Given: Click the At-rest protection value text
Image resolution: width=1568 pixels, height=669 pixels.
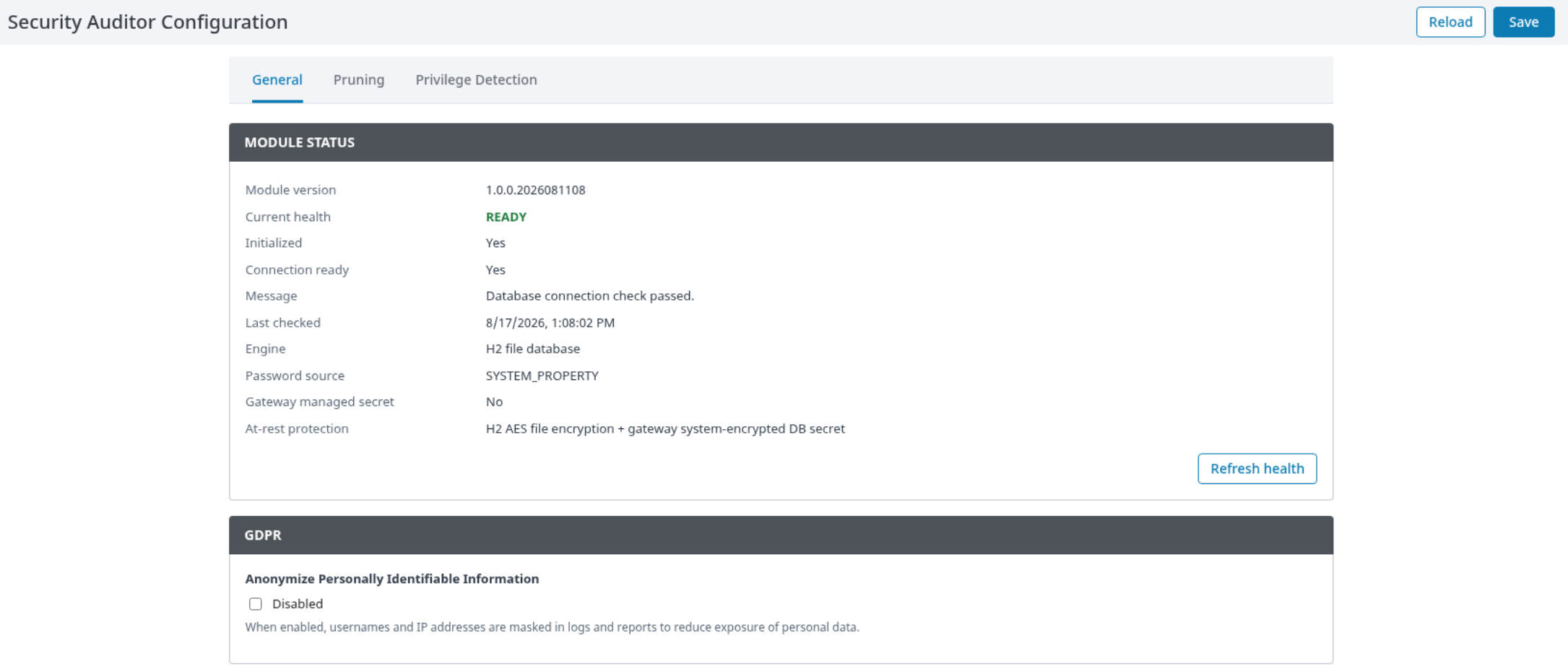Looking at the screenshot, I should [664, 428].
